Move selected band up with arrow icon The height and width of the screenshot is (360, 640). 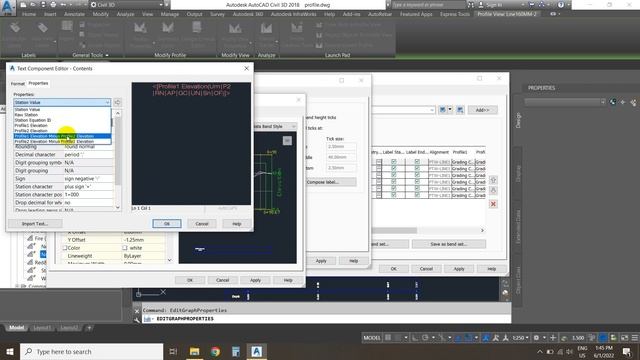point(493,180)
